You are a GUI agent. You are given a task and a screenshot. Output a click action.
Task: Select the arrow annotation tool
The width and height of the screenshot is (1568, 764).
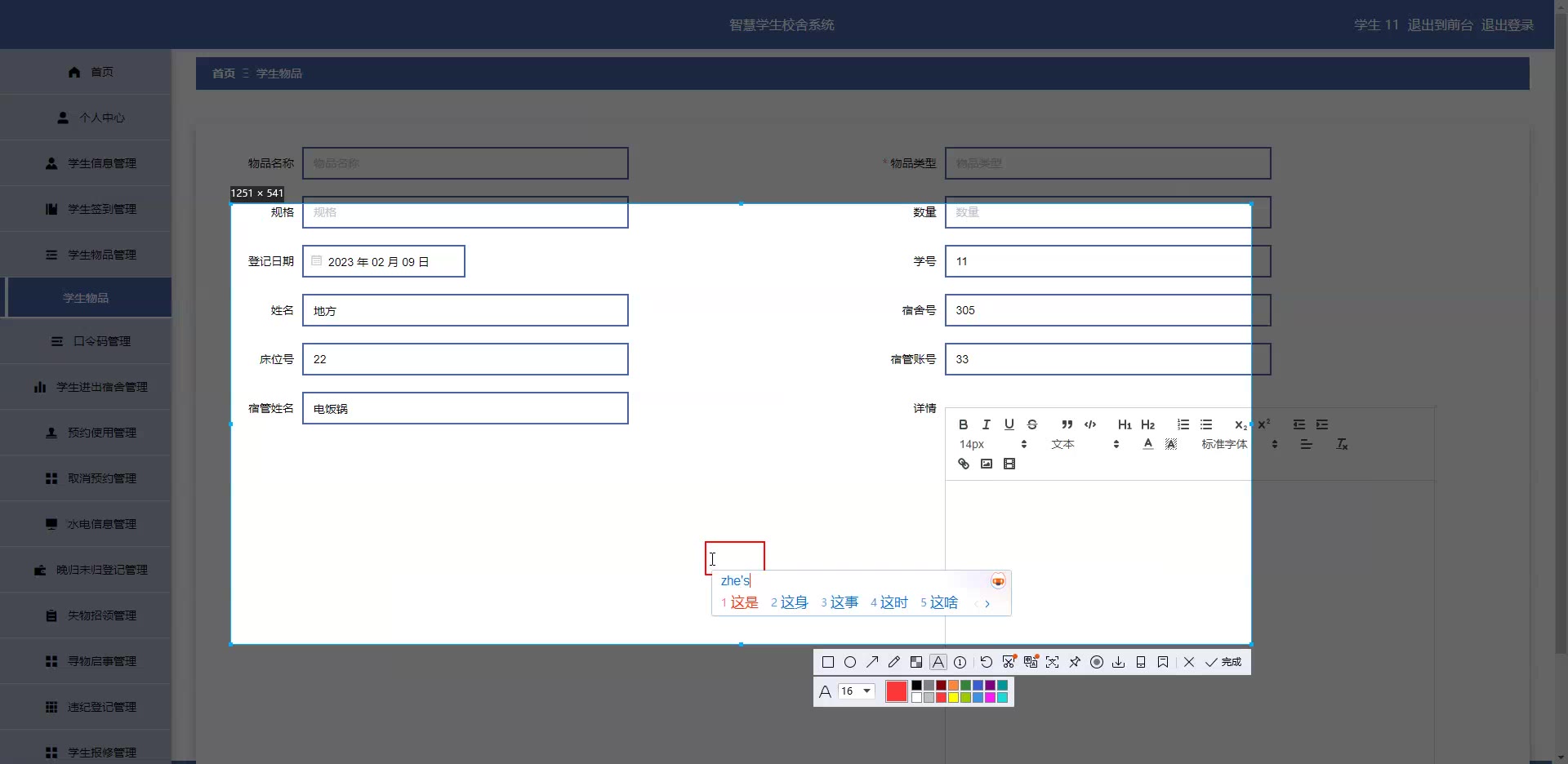[872, 662]
